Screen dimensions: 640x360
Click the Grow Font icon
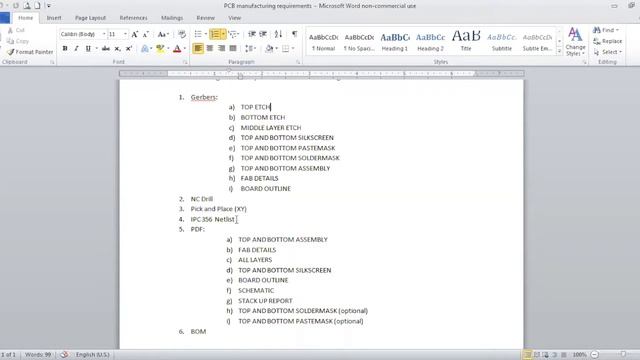(x=134, y=34)
